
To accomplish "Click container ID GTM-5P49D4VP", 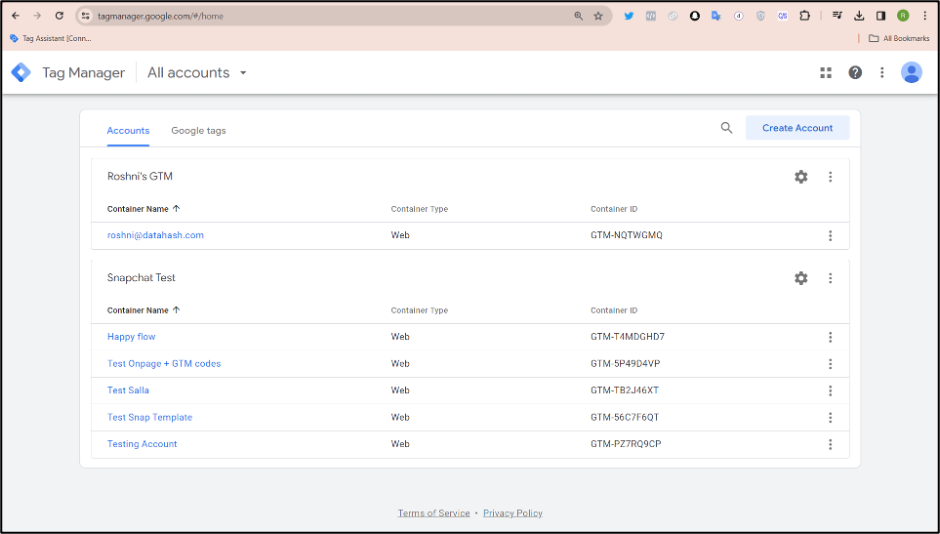I will coord(625,364).
